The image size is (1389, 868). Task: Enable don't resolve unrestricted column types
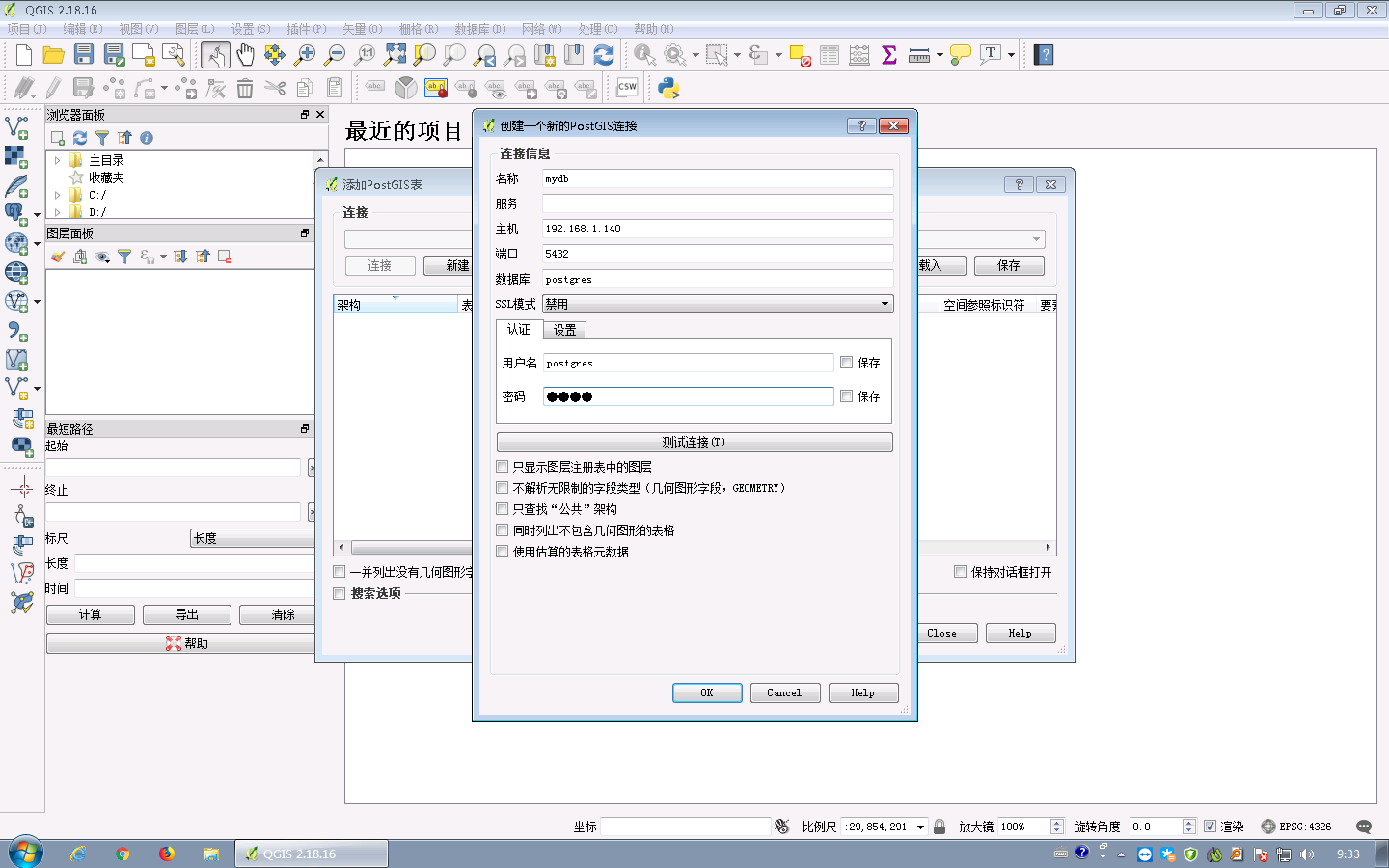[x=502, y=488]
